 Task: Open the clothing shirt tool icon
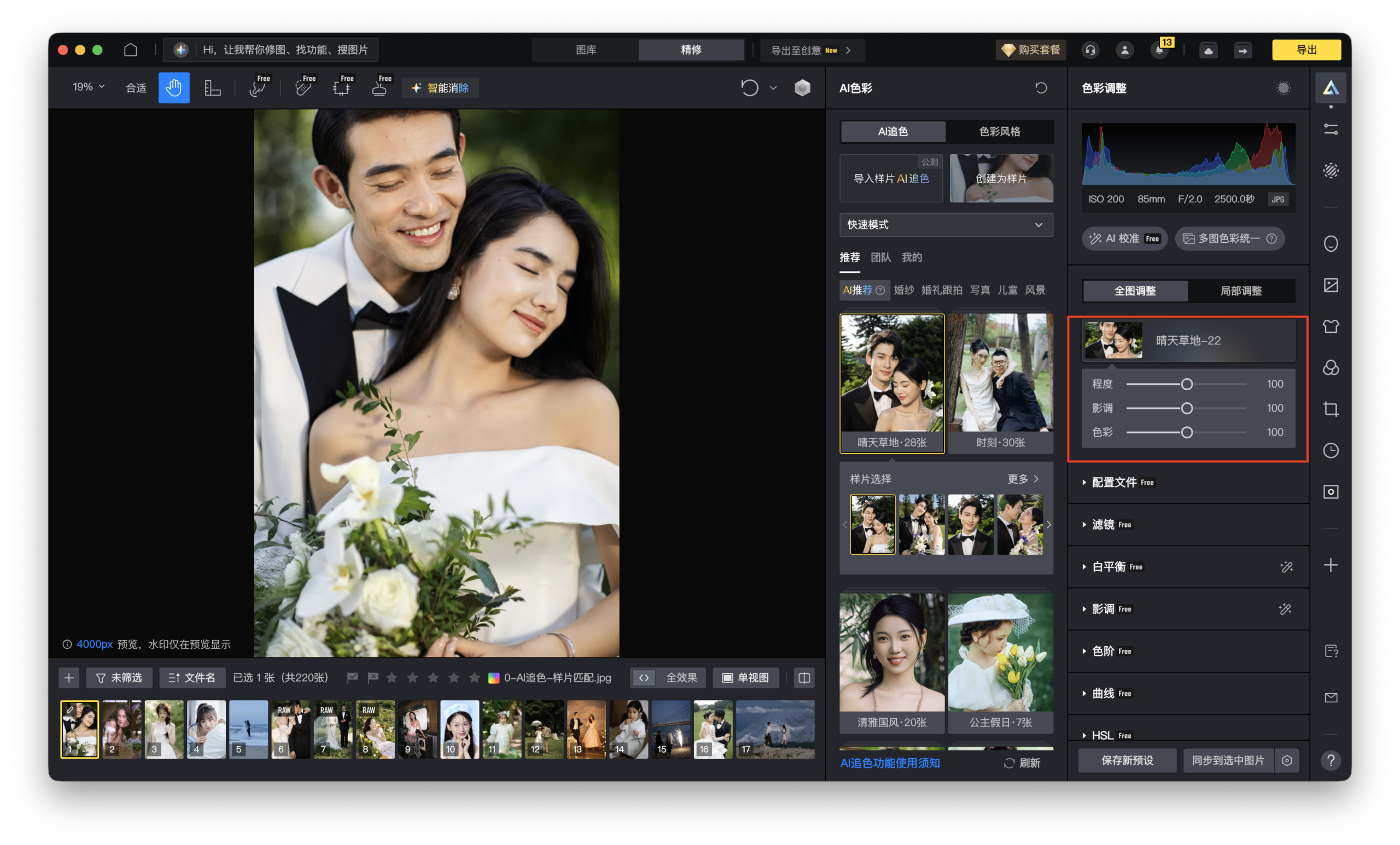click(1330, 326)
